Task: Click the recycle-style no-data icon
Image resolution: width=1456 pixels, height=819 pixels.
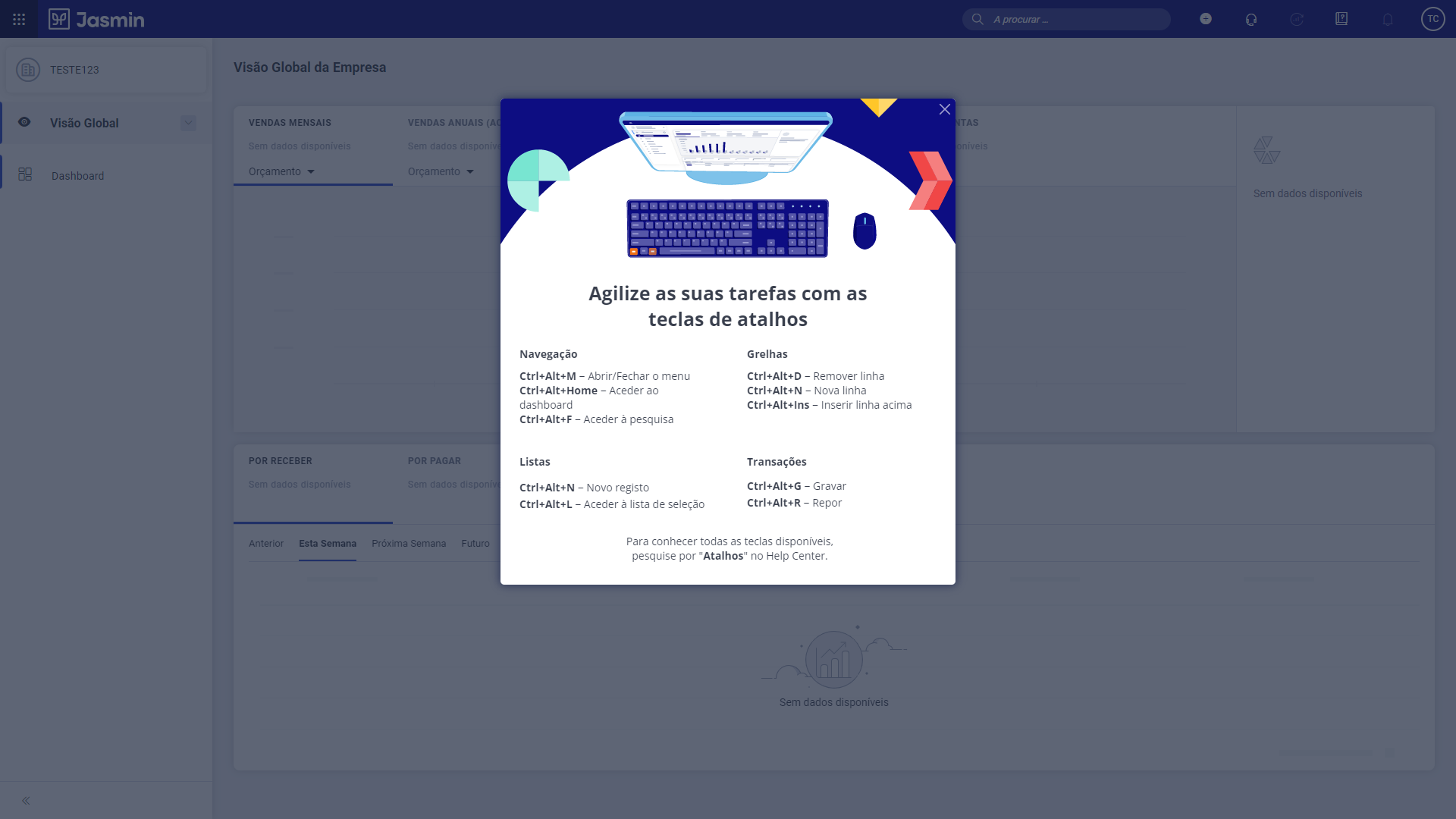Action: click(1266, 150)
